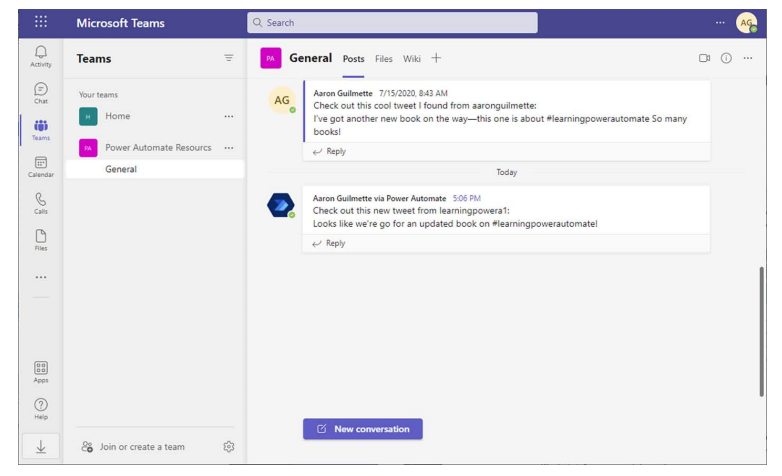Viewport: 782px width, 476px height.
Task: Click the #learningpowerautomate! hashtag text
Action: (545, 224)
